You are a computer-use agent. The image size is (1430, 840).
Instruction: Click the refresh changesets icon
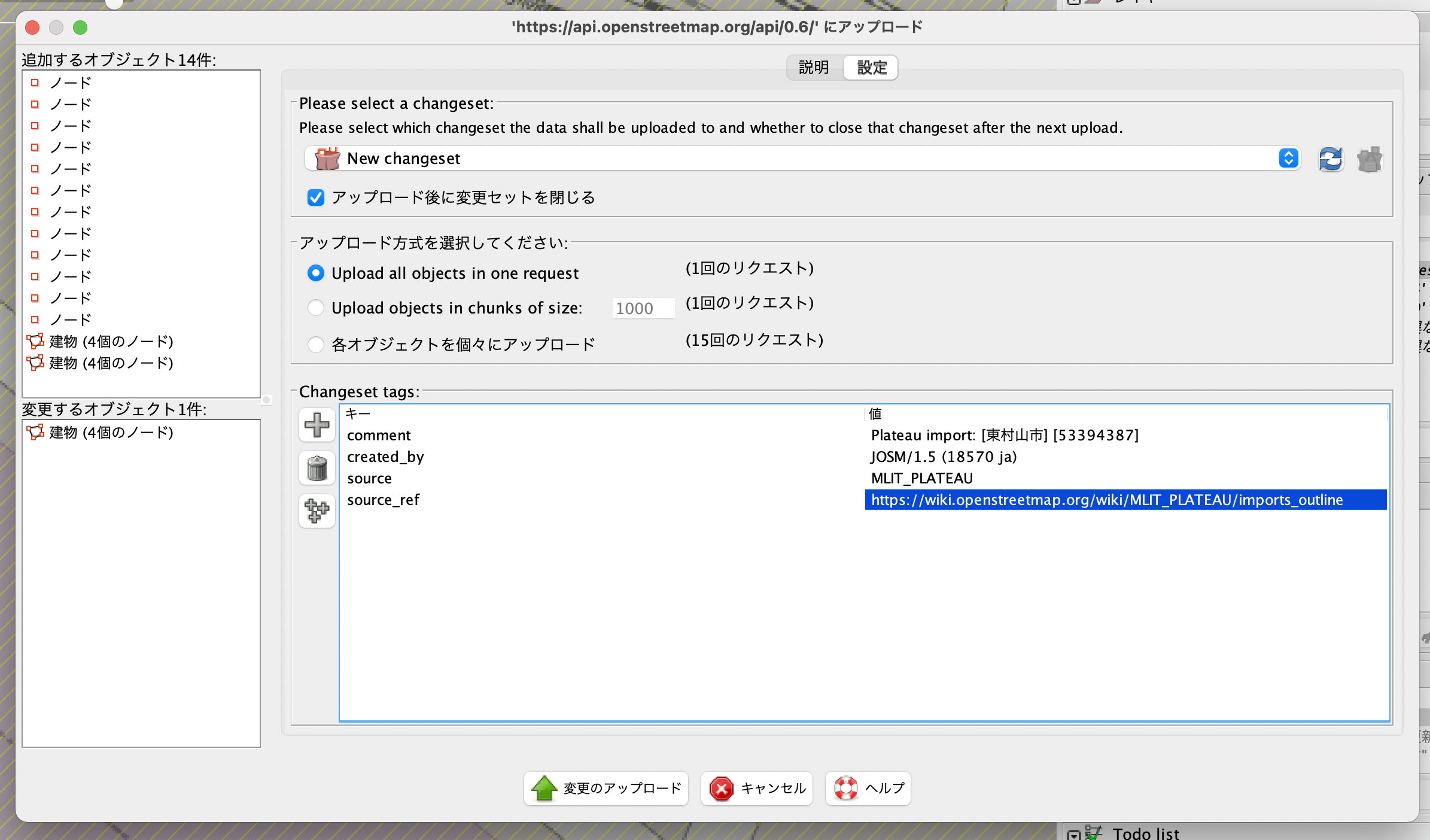(x=1331, y=159)
